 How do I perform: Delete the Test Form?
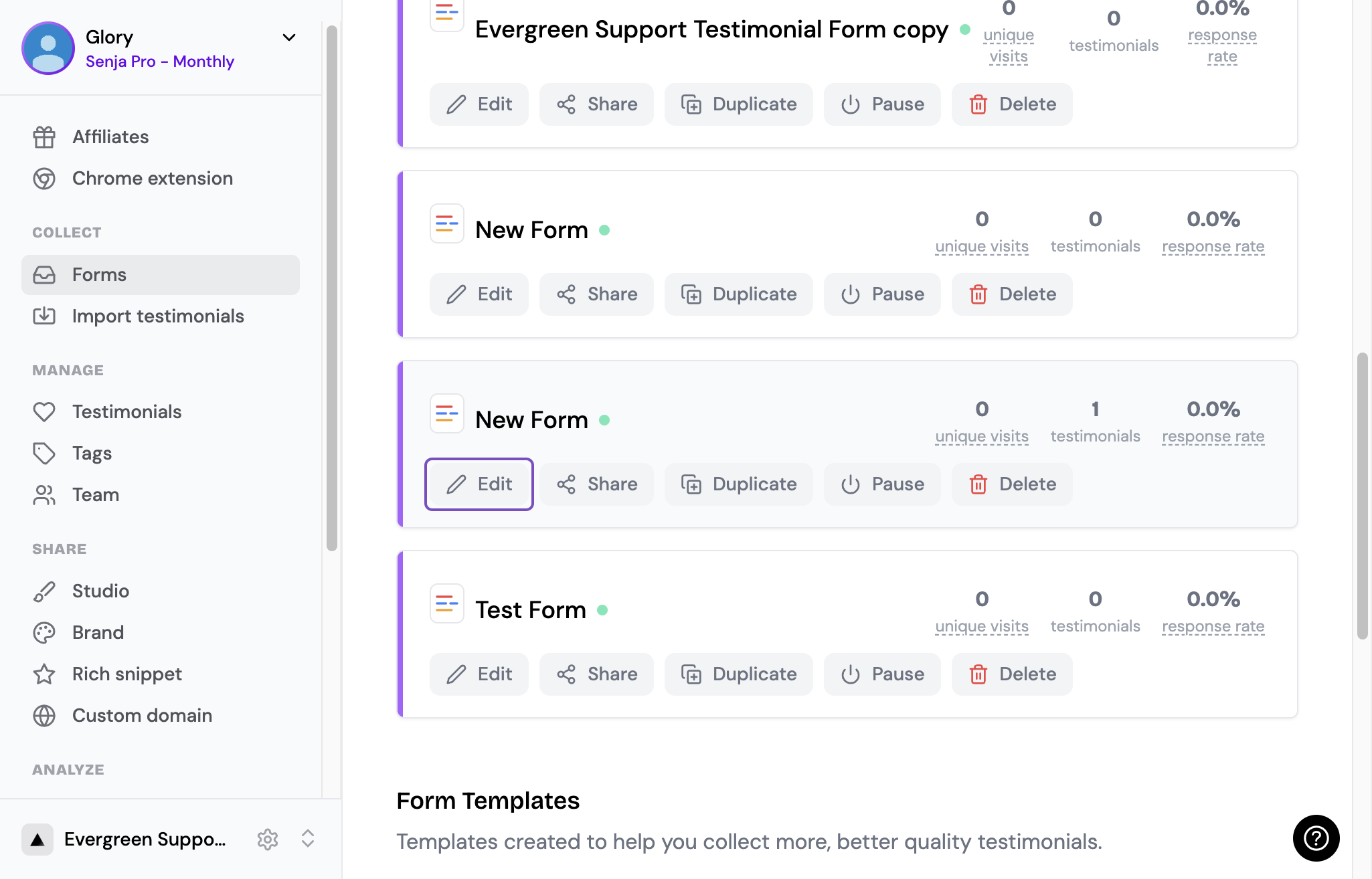tap(1012, 674)
